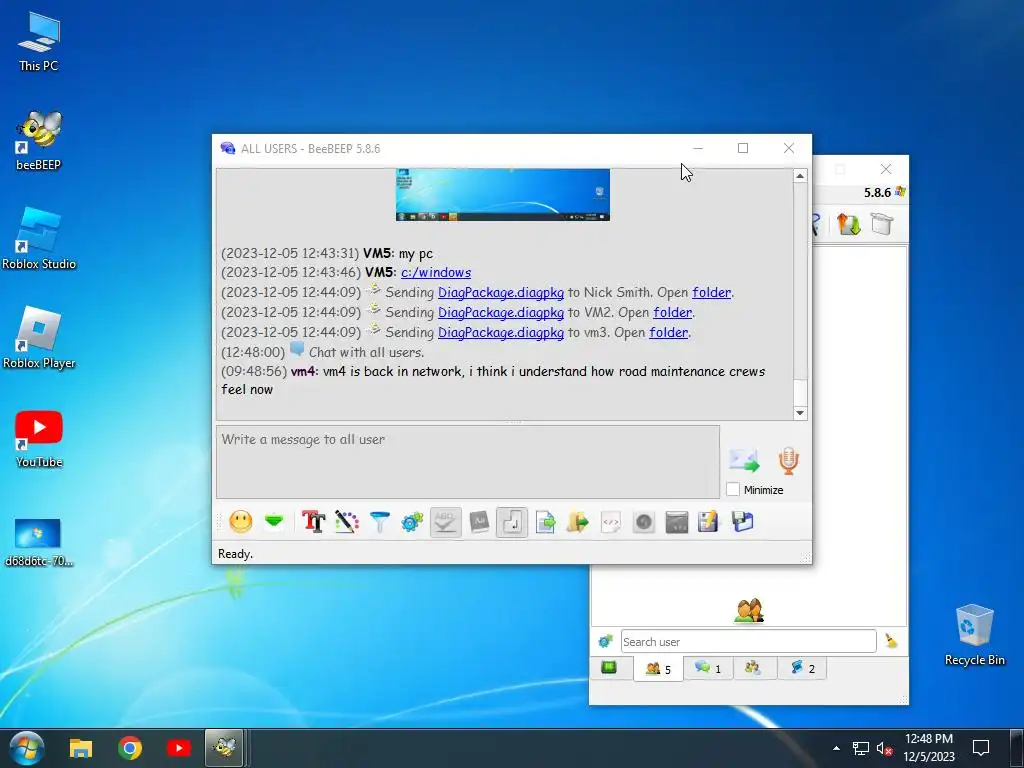This screenshot has height=768, width=1024.
Task: Click the 'Ready.' status bar text
Action: [x=235, y=554]
